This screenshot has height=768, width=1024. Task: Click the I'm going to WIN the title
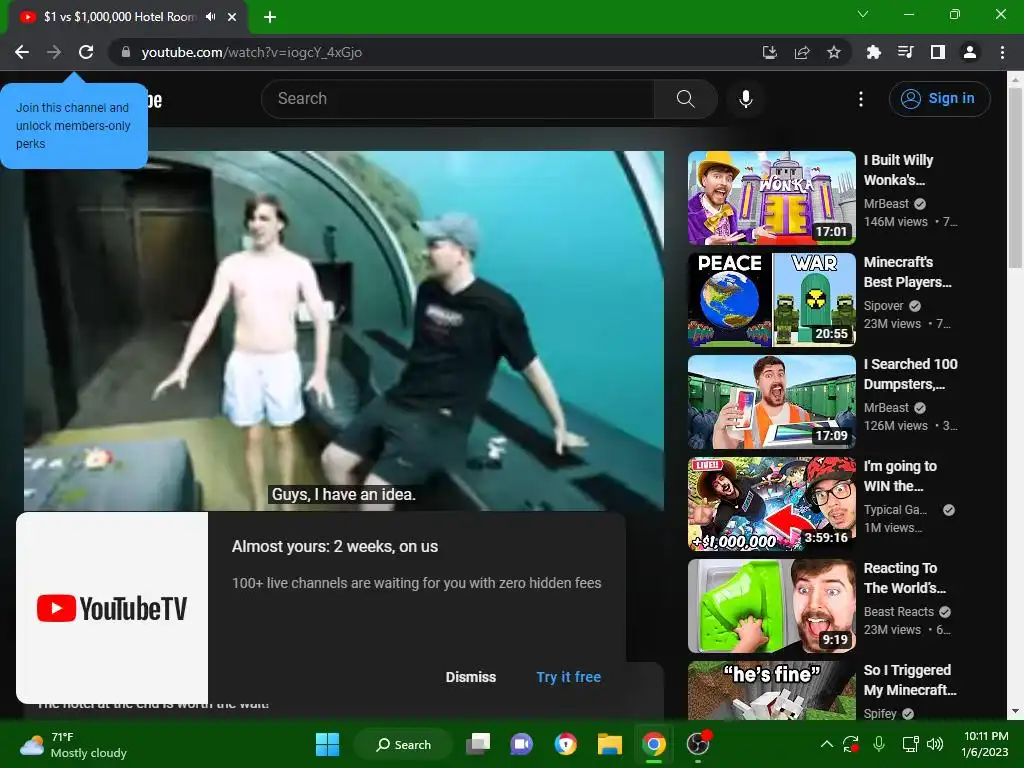tap(900, 475)
